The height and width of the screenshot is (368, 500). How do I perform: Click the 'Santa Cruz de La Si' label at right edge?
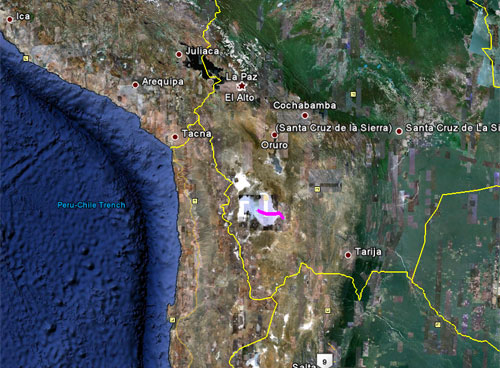453,128
